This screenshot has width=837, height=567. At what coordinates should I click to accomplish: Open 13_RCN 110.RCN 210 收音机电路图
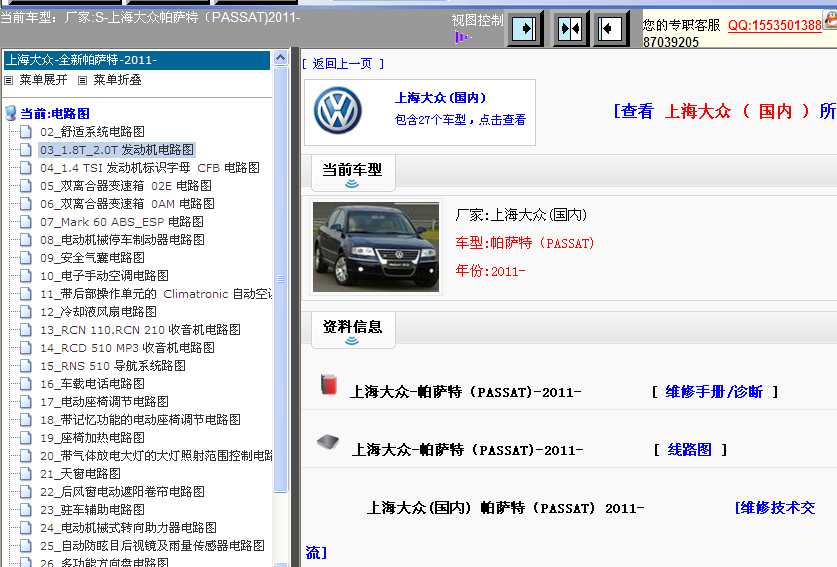point(140,330)
